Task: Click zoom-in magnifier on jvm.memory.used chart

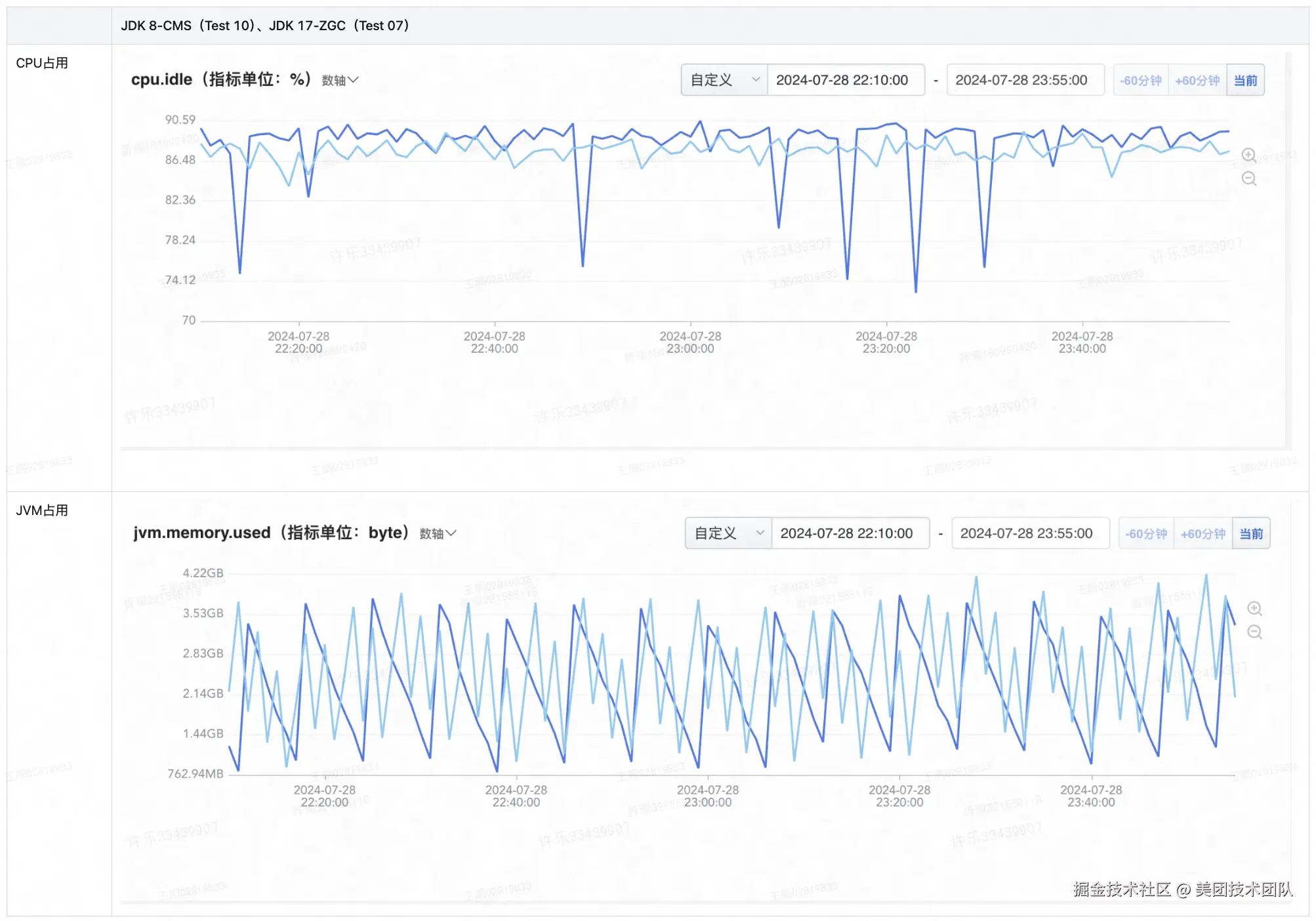Action: tap(1254, 609)
